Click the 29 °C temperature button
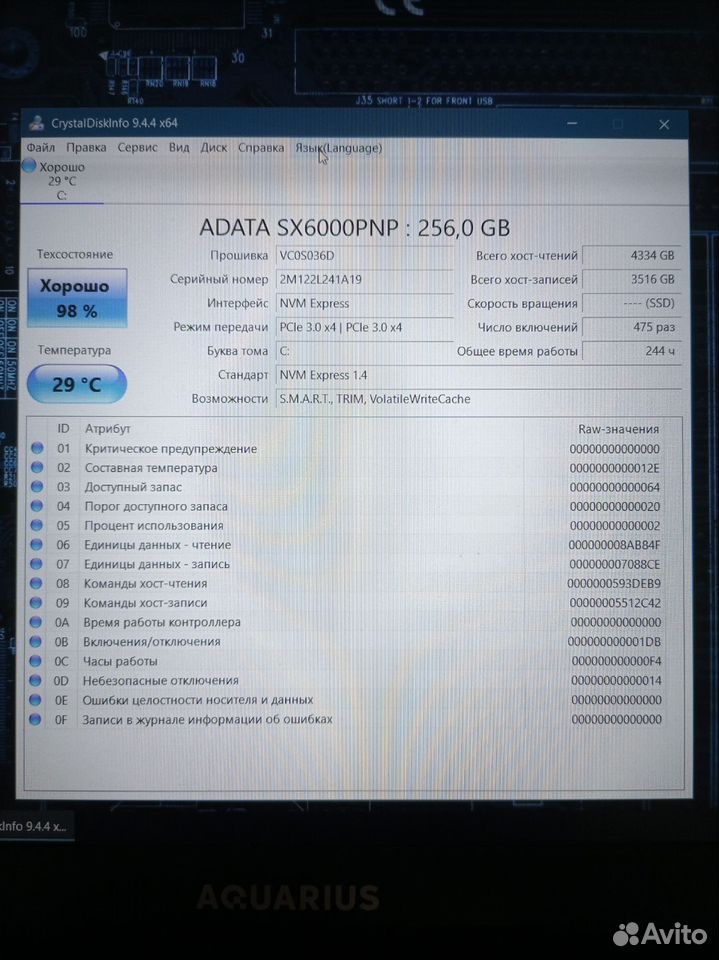This screenshot has width=719, height=960. click(77, 384)
